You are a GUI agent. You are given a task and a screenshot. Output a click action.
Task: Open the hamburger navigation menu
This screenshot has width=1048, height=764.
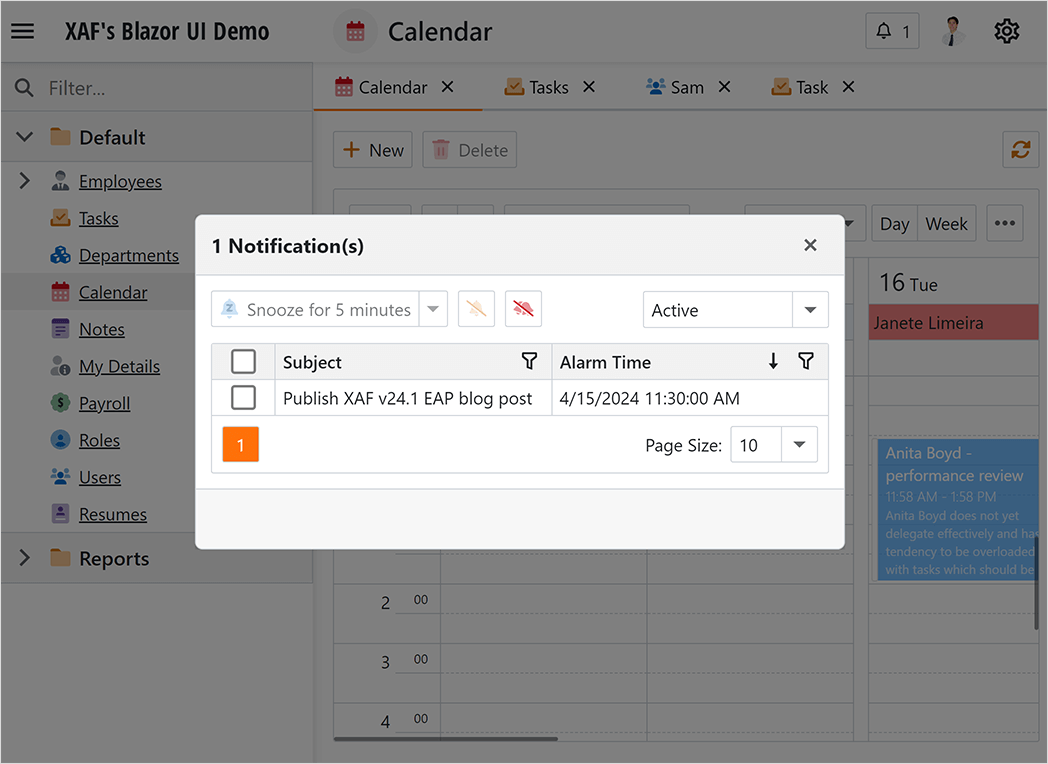point(22,30)
